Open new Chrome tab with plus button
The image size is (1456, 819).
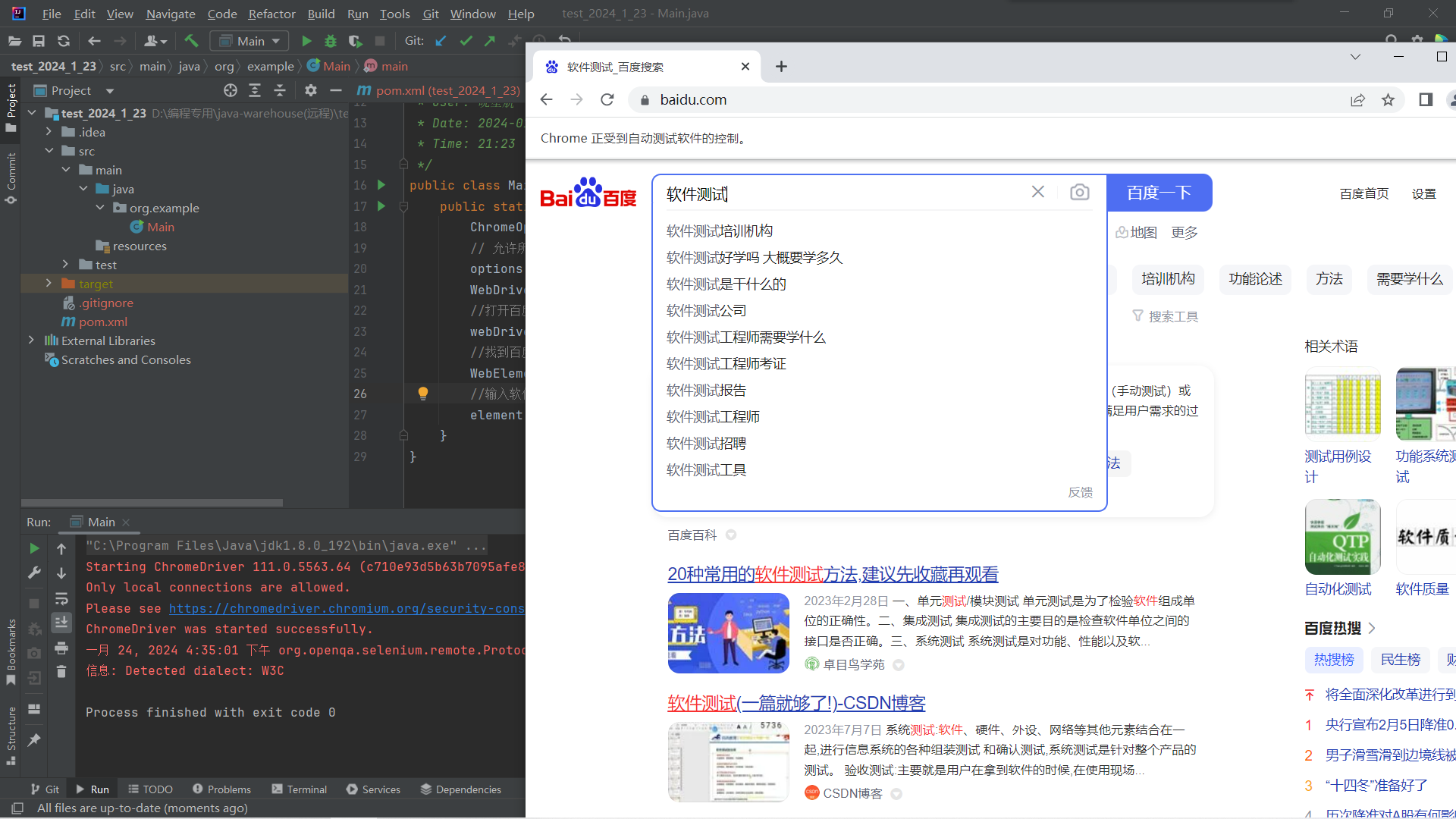tap(781, 67)
